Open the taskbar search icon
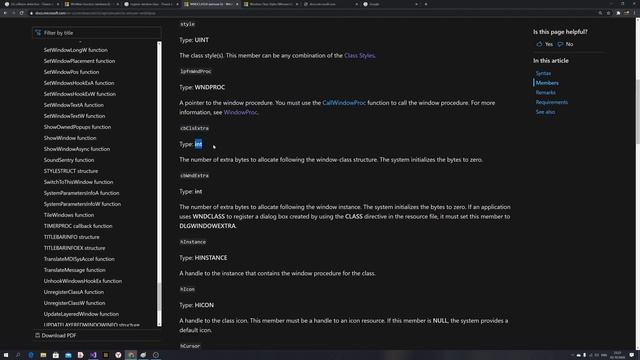 (18, 355)
